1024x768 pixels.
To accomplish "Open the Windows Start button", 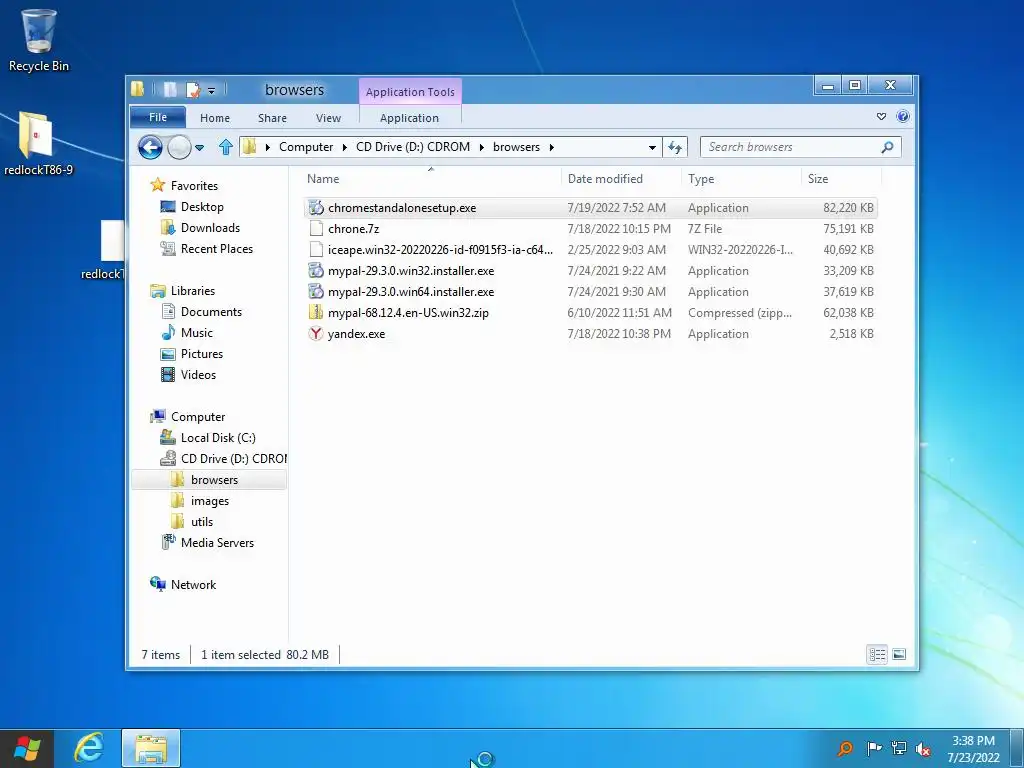I will (27, 748).
